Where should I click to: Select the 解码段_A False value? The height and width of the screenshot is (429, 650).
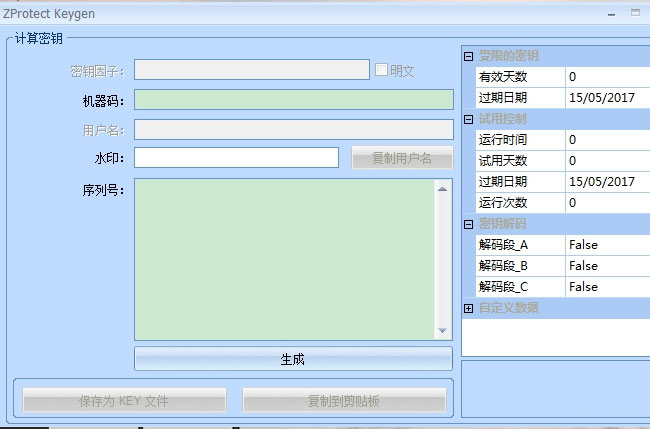[608, 245]
